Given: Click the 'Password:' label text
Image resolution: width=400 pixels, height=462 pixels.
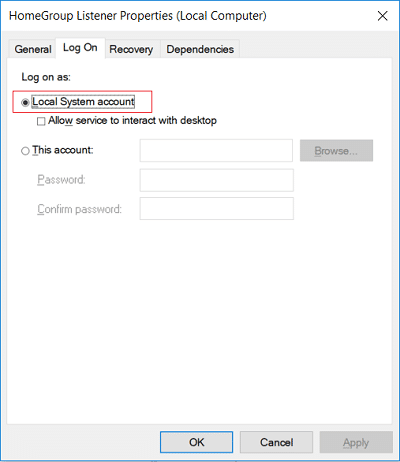Looking at the screenshot, I should [61, 180].
